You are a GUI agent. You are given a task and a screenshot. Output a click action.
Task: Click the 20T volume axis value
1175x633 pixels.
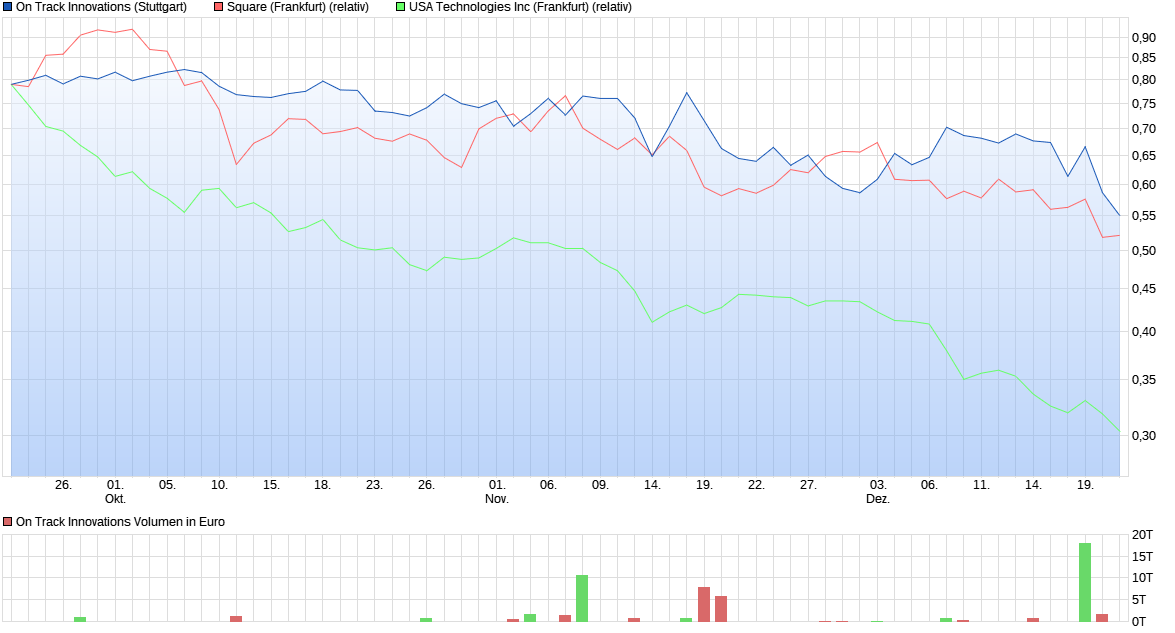(1142, 535)
